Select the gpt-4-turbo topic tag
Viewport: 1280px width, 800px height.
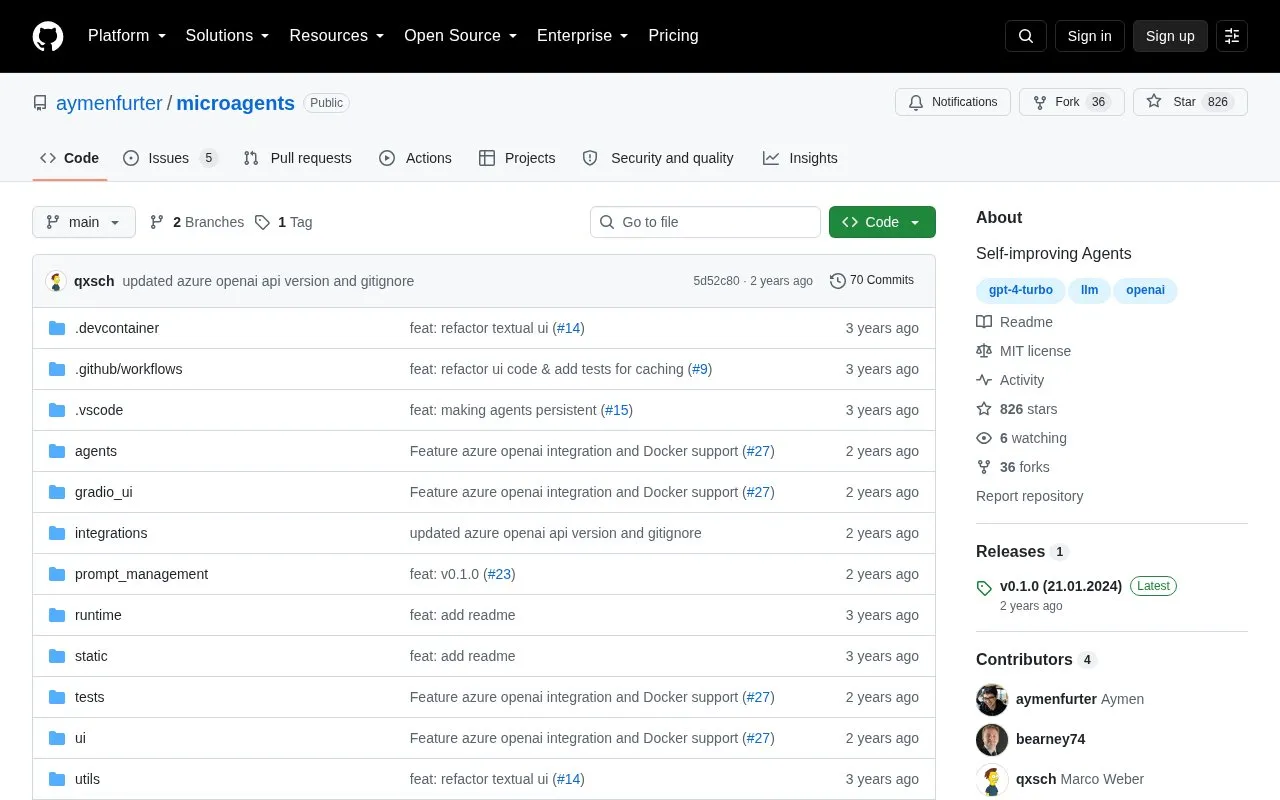point(1021,290)
